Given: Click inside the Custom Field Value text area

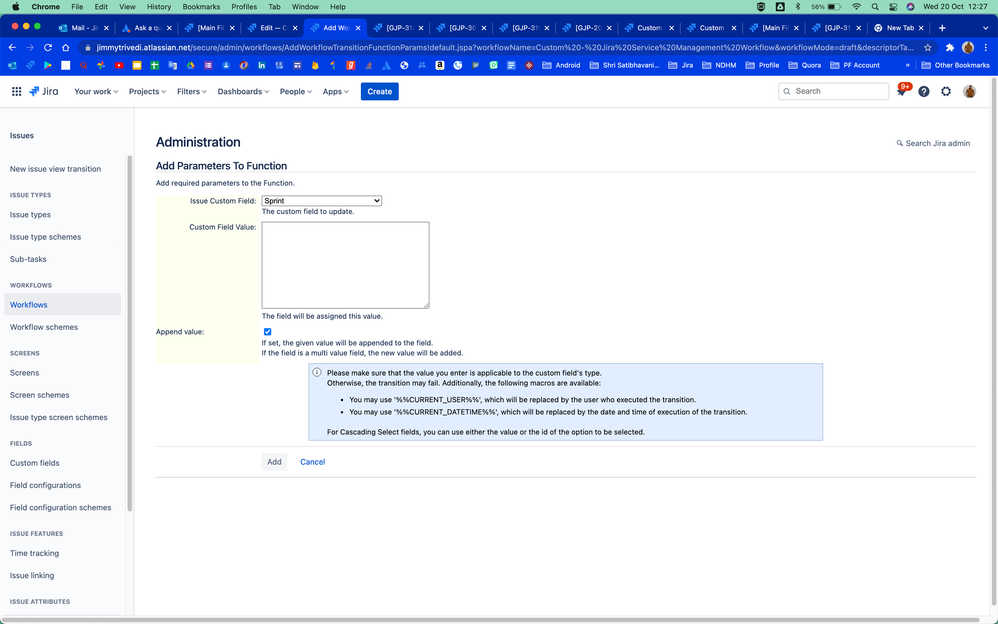Looking at the screenshot, I should tap(344, 263).
